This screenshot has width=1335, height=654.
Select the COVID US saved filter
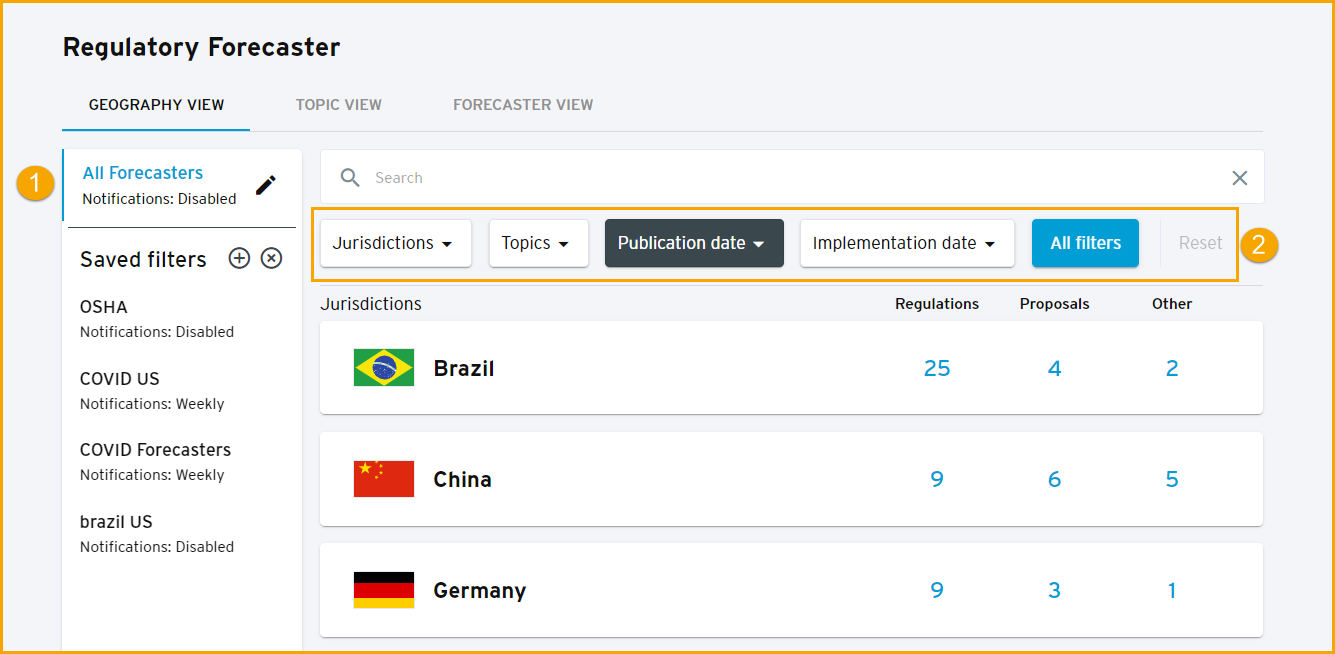[120, 379]
